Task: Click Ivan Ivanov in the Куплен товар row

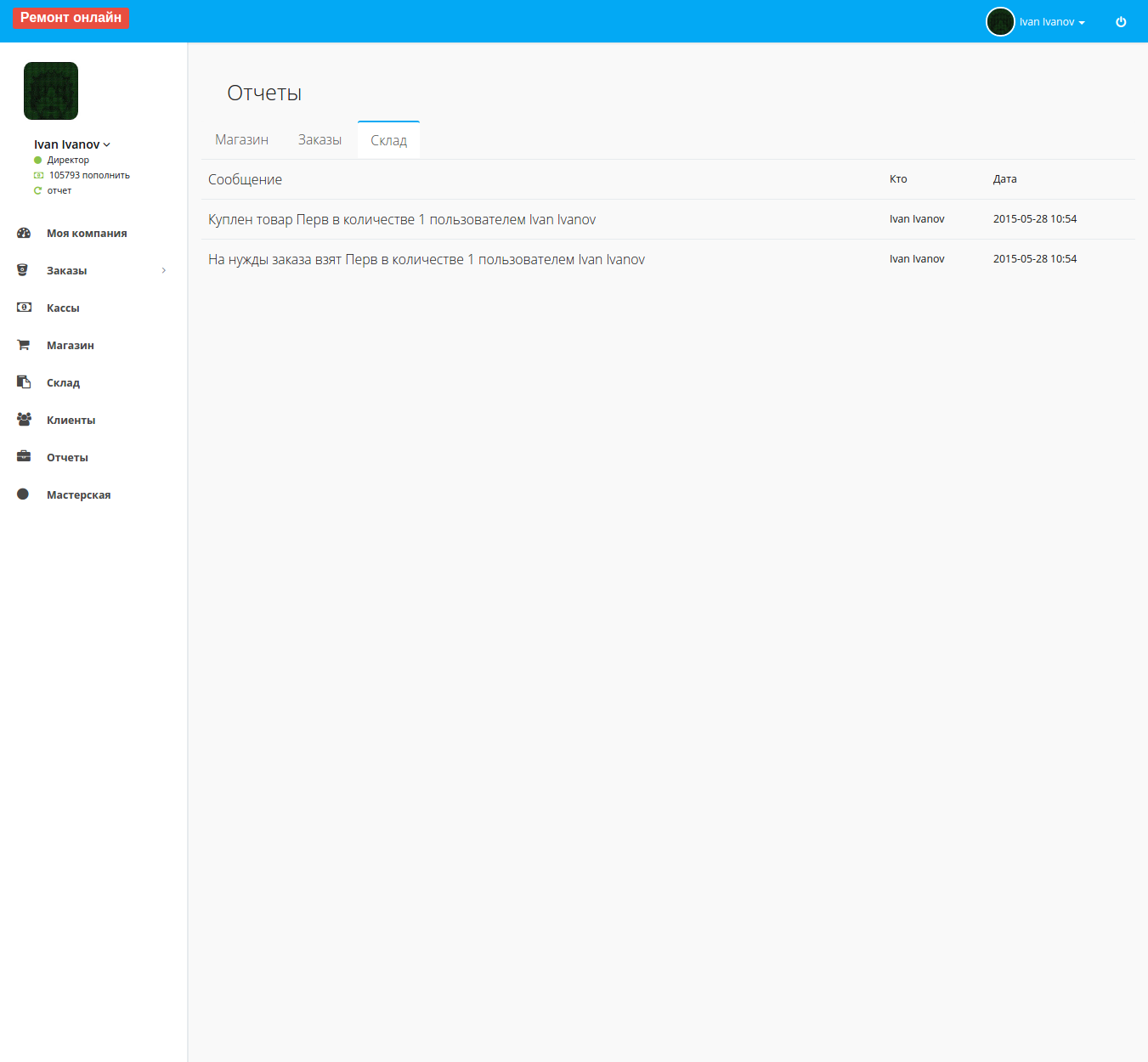Action: 917,219
